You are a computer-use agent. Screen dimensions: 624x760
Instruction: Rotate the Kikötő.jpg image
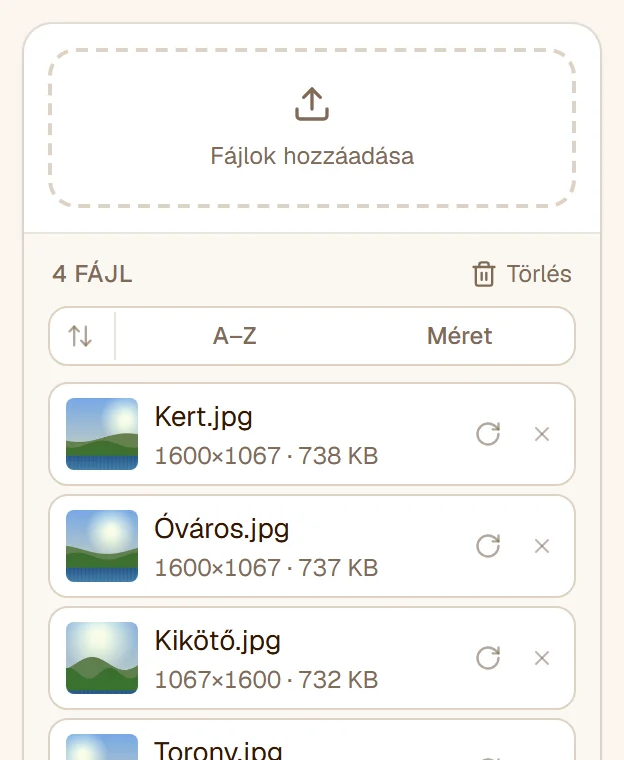[488, 658]
